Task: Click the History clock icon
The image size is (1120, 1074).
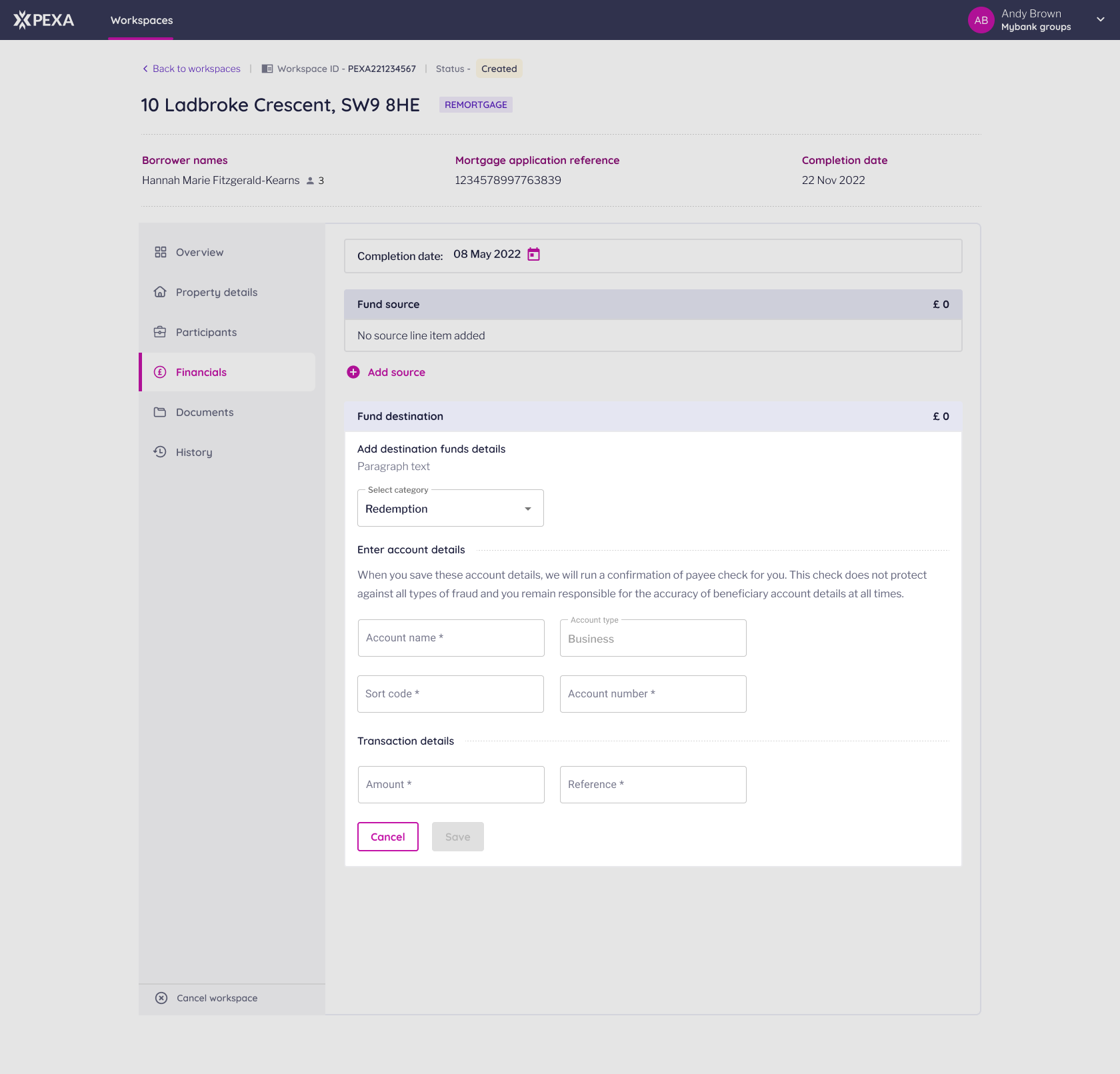Action: [160, 451]
